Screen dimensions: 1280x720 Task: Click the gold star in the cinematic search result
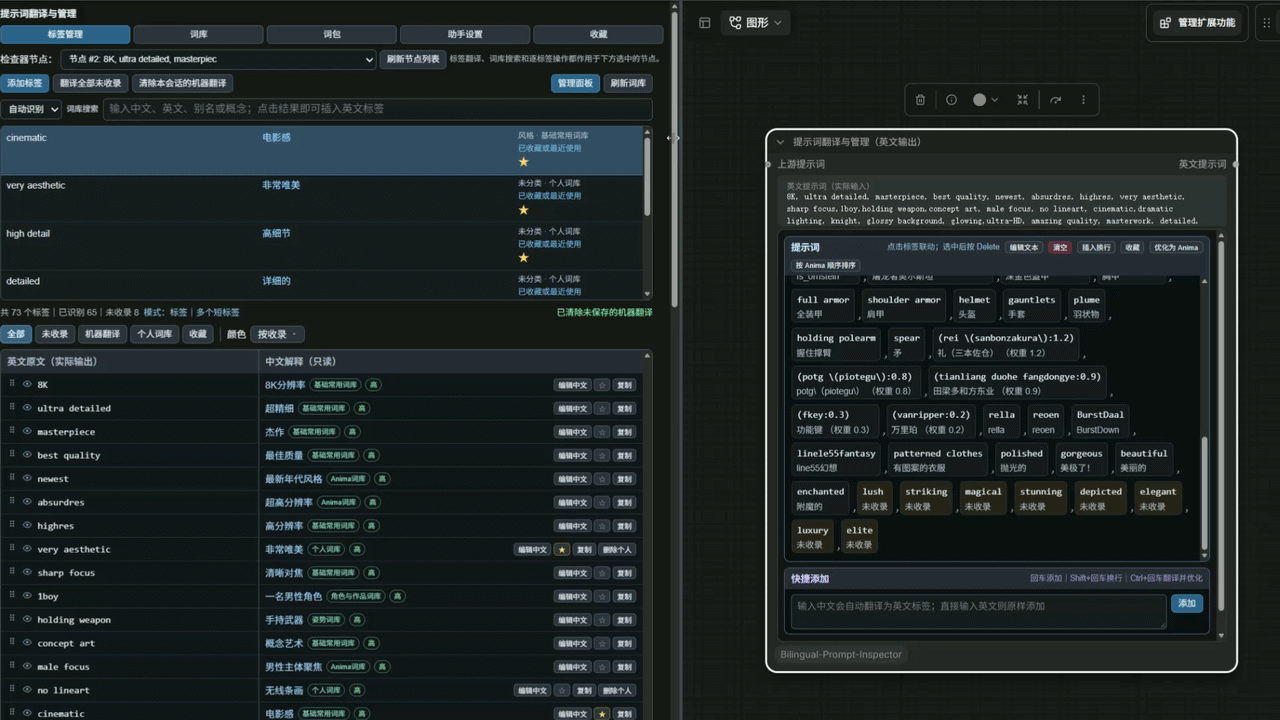point(523,162)
